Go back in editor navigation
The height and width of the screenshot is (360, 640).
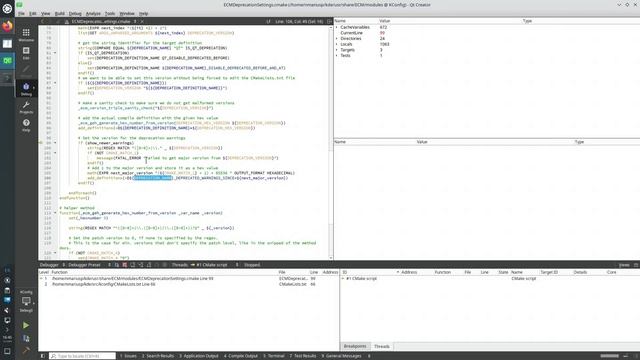click(x=42, y=21)
